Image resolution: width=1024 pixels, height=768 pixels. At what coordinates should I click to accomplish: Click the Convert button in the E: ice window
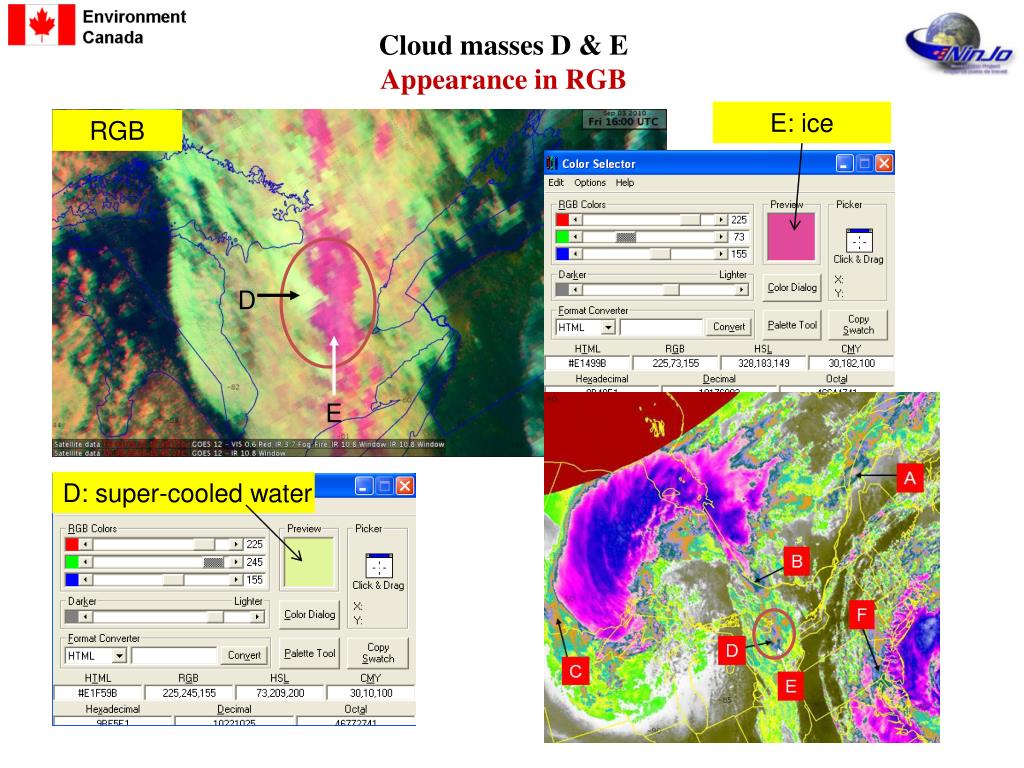coord(729,327)
